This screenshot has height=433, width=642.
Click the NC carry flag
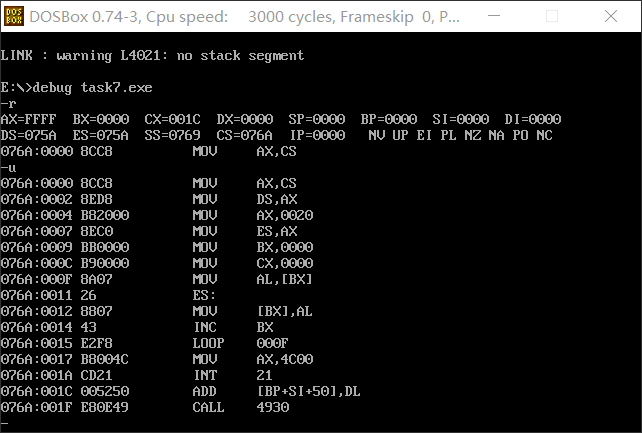(545, 135)
